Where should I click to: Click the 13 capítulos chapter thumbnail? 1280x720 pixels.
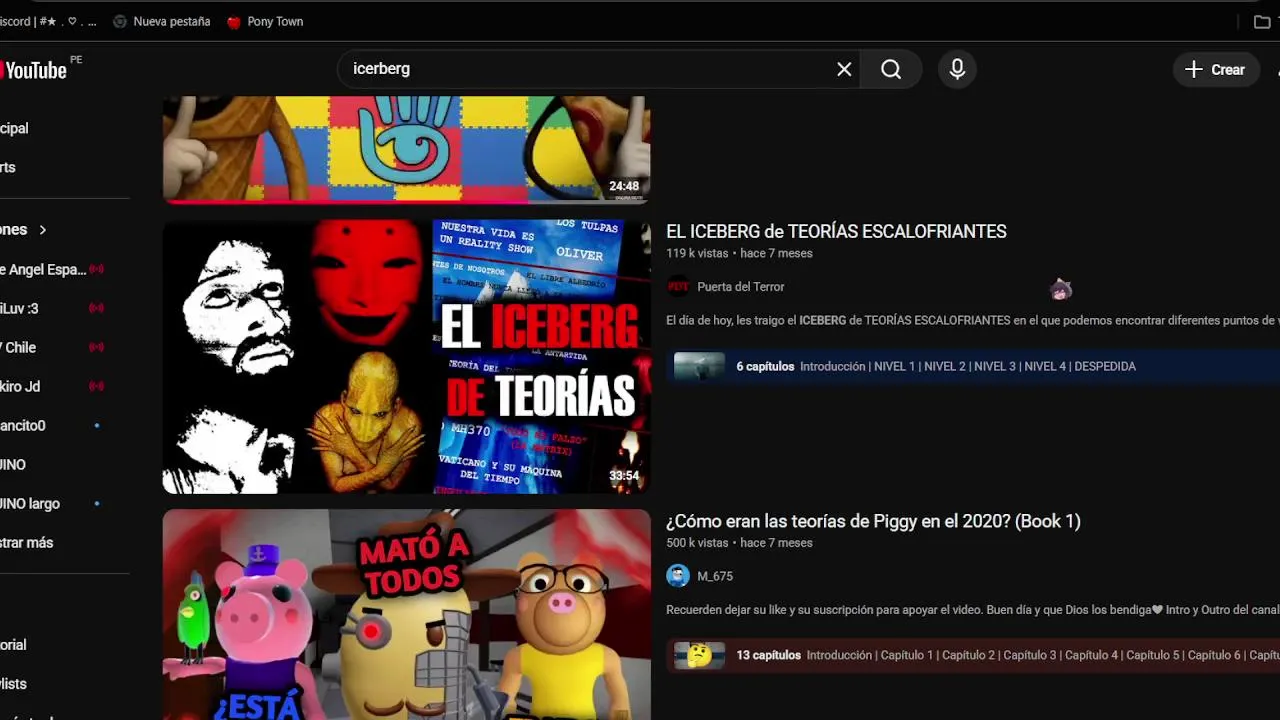(x=699, y=655)
